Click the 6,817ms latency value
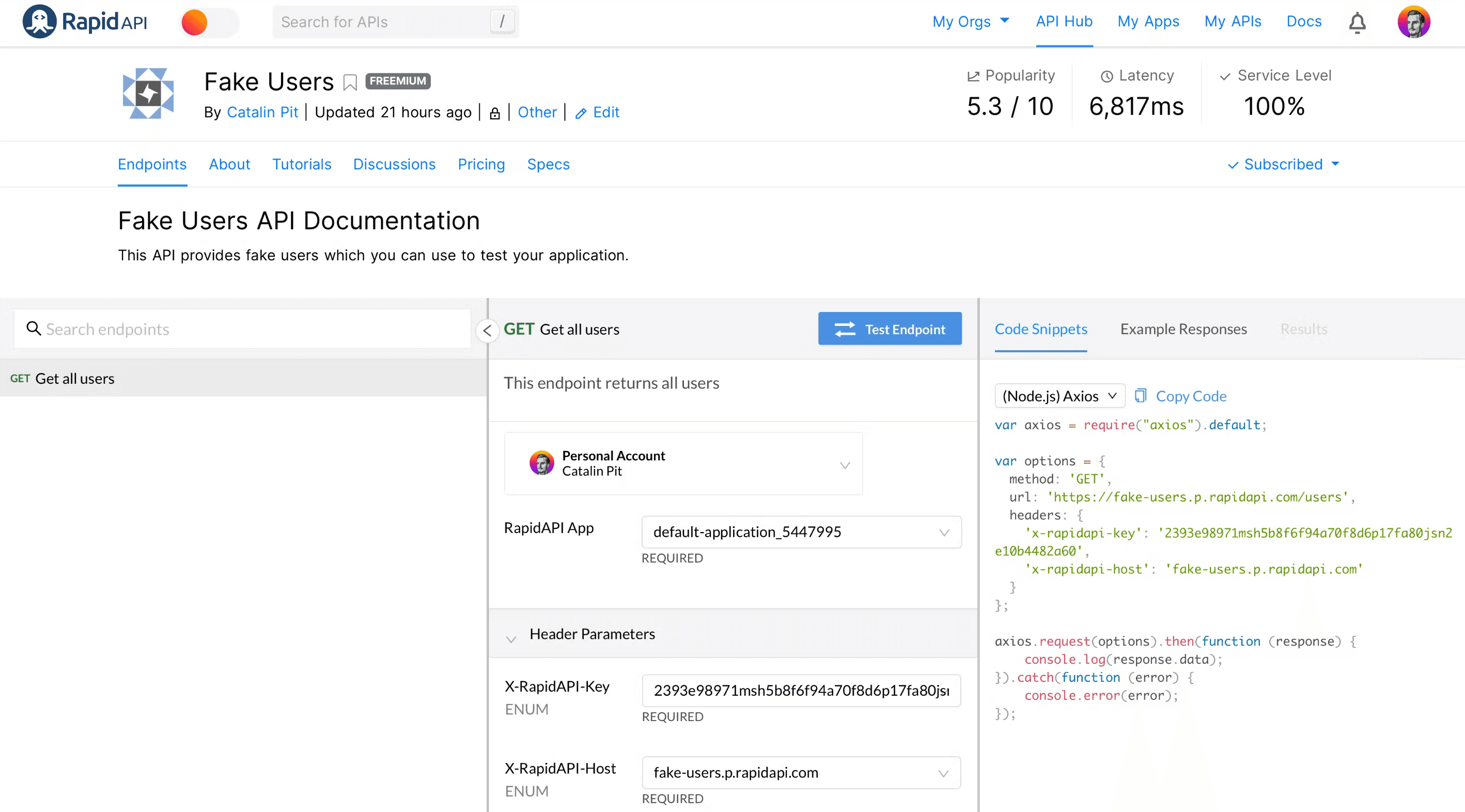Screen dimensions: 1465x812 [x=1136, y=106]
